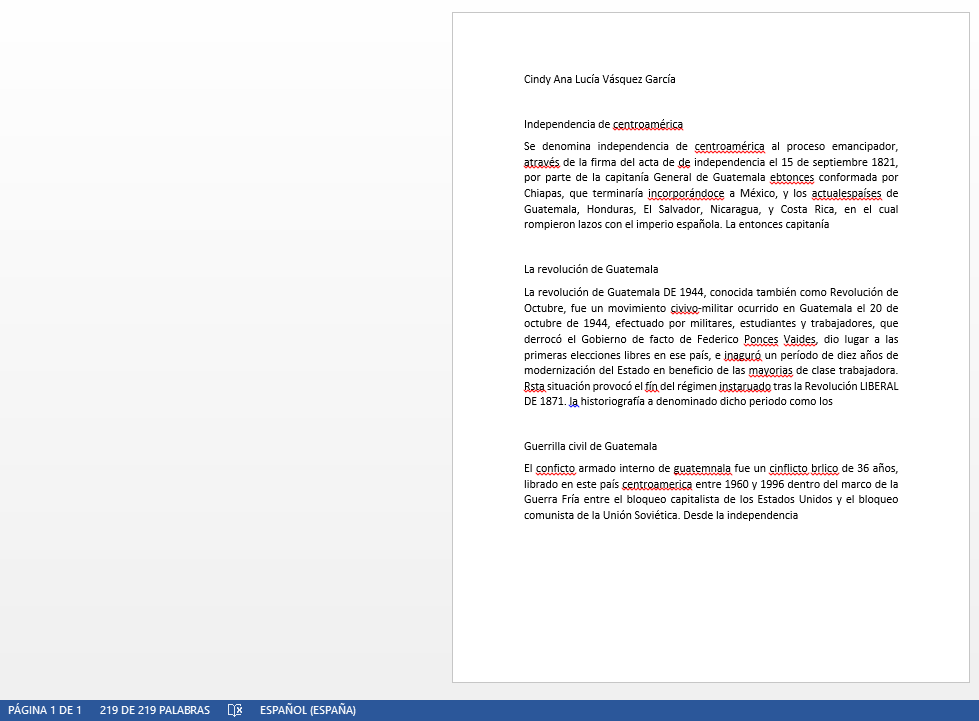Click misspelled word 'civivo' in 'civivo-militar'
Image resolution: width=979 pixels, height=721 pixels.
click(684, 308)
